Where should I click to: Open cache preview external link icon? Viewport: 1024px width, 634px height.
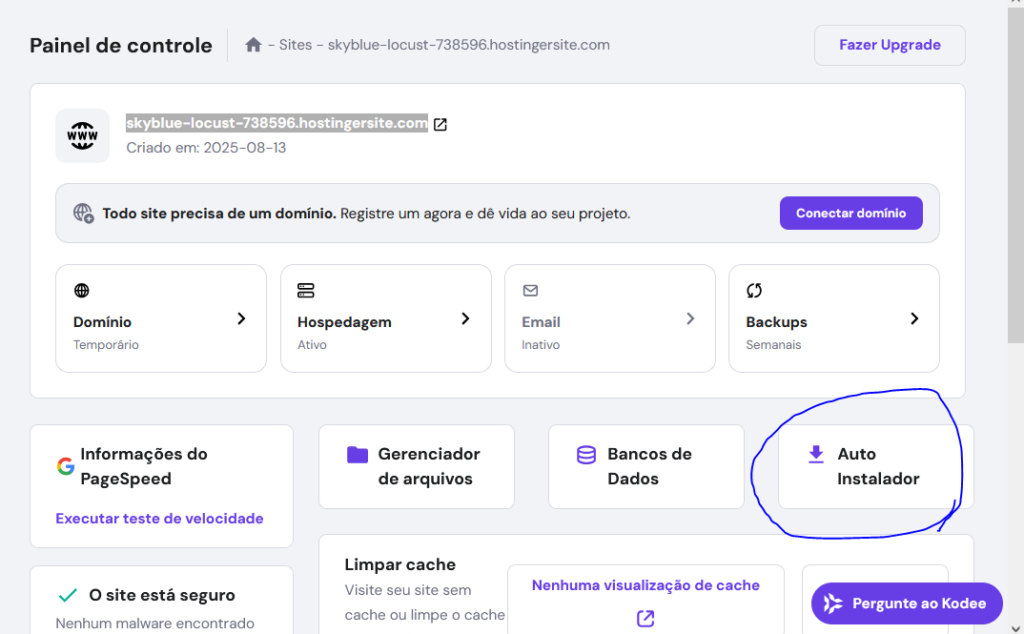(x=645, y=619)
